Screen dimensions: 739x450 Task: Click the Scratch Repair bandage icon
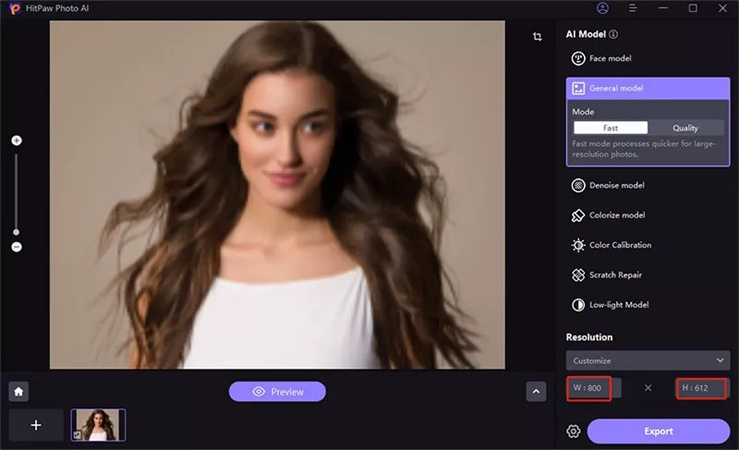pyautogui.click(x=578, y=275)
